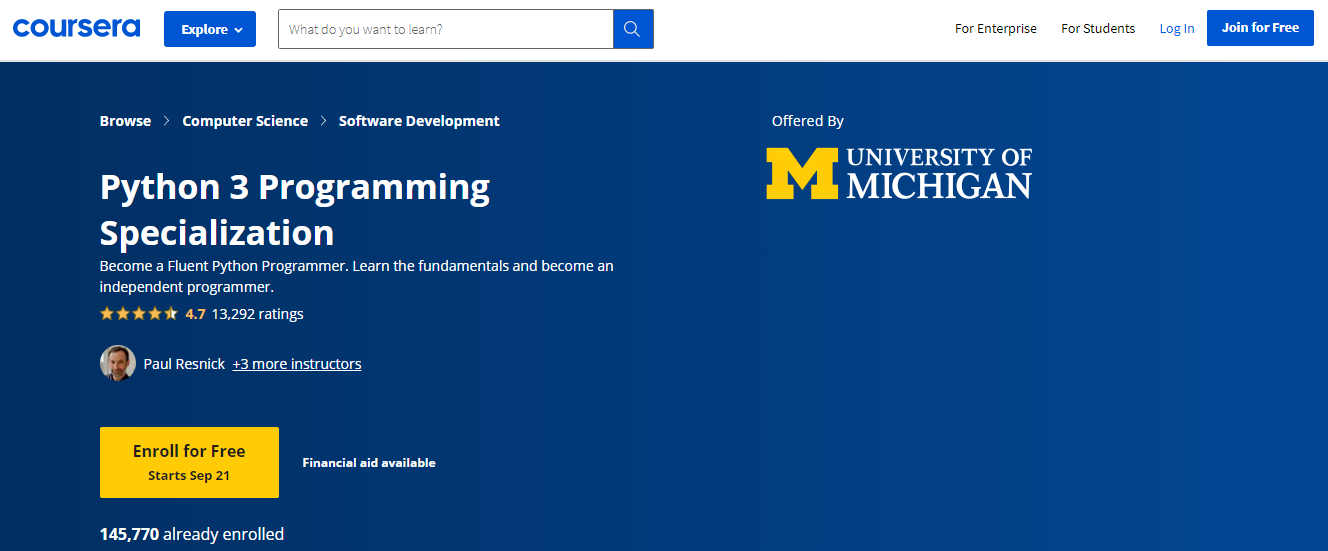
Task: Click the Enroll for Free button
Action: (x=189, y=462)
